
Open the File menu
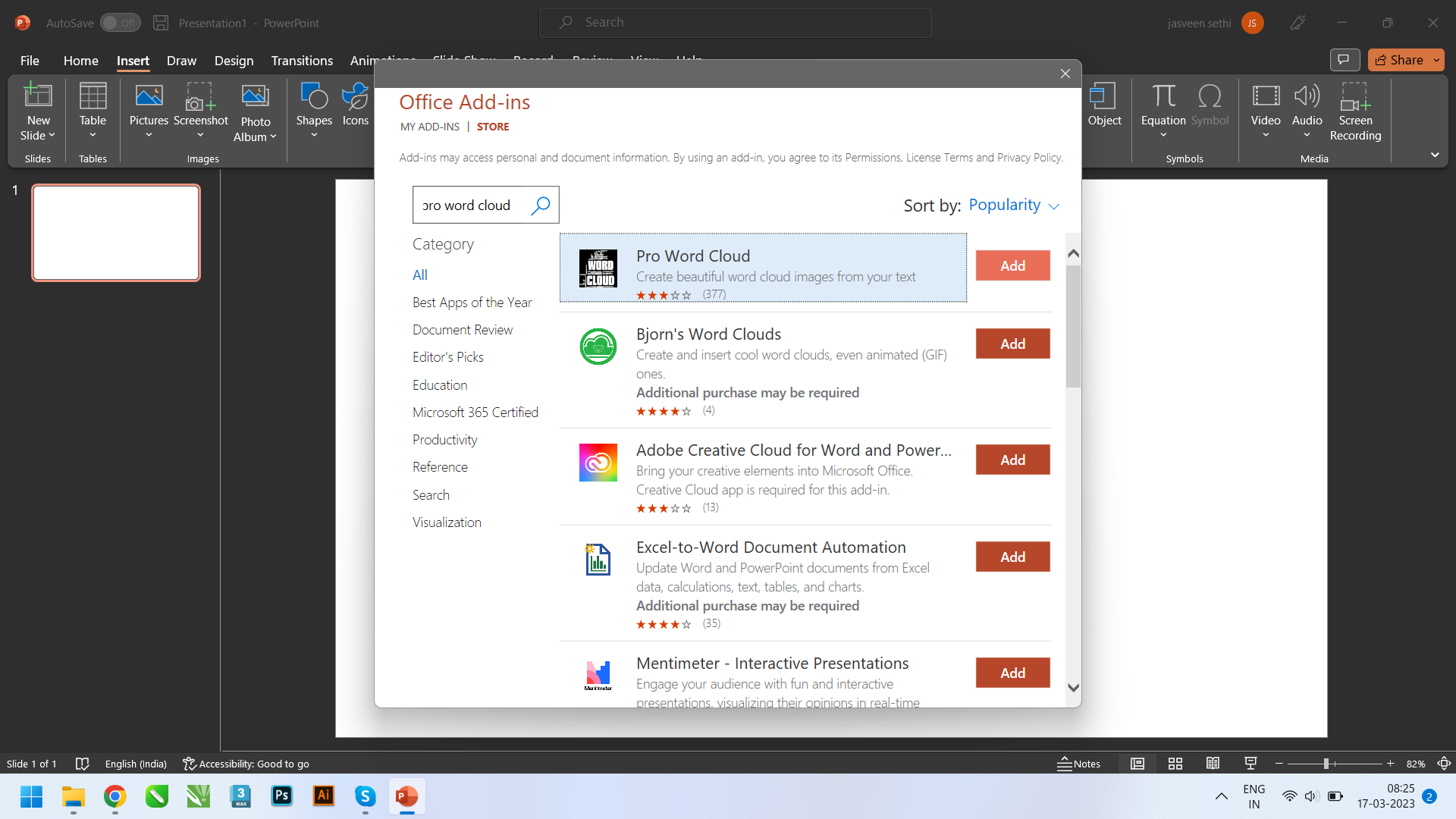(30, 61)
